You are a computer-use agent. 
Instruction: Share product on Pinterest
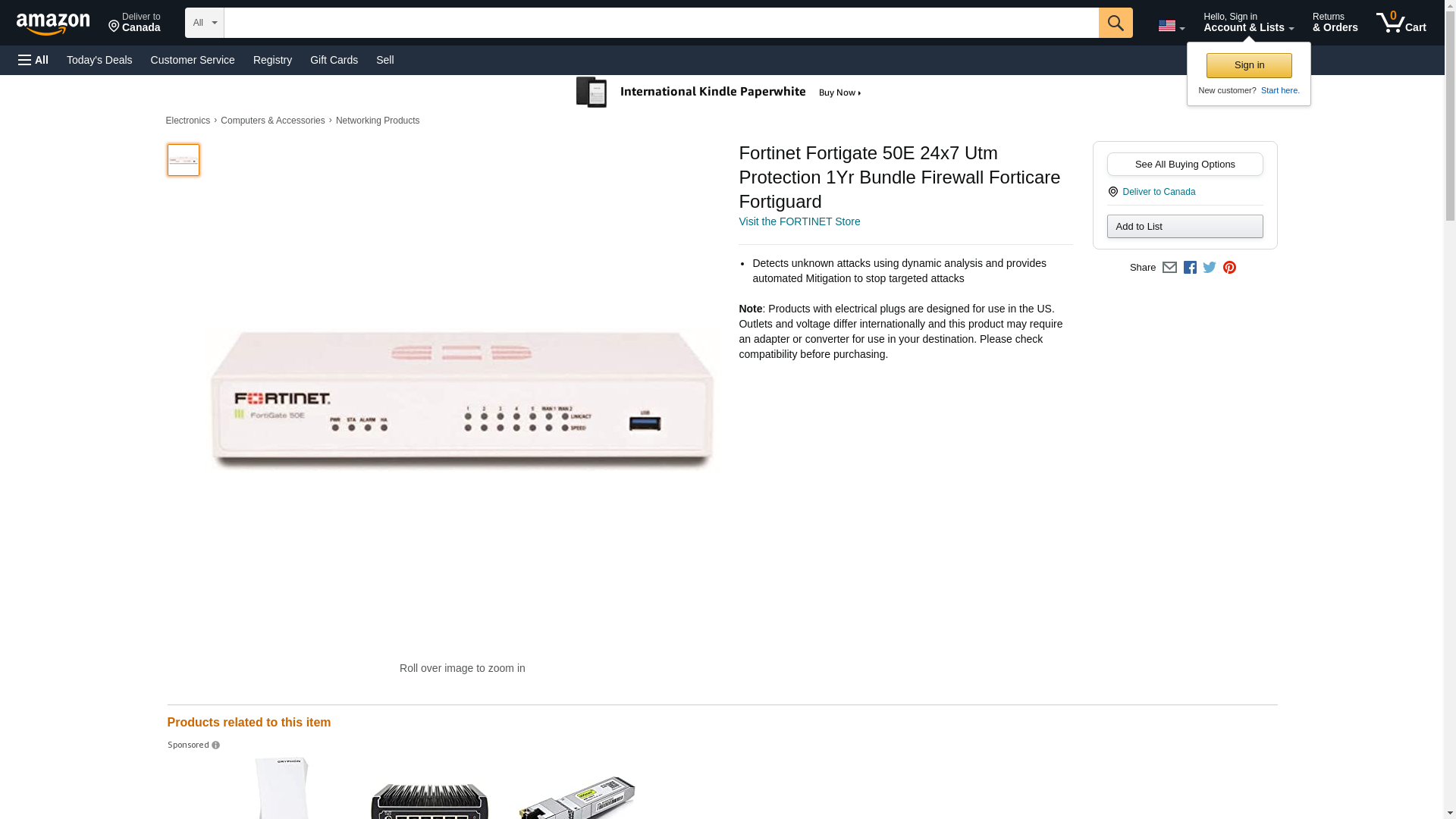click(x=1229, y=268)
